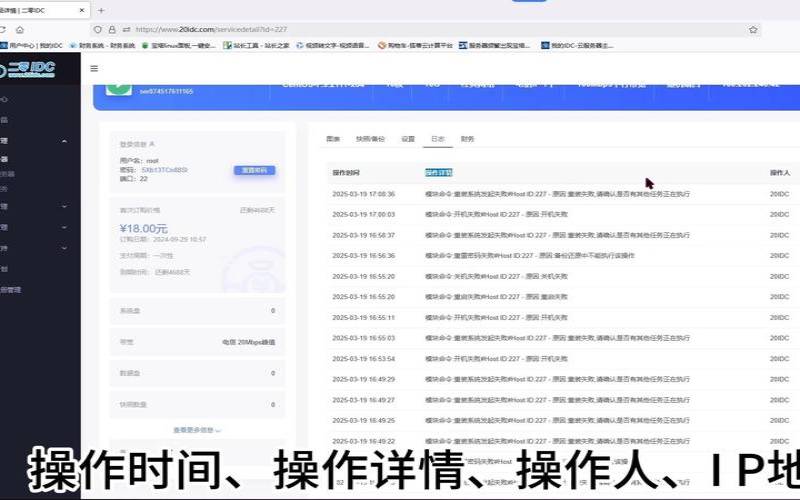Switch to the 快照/备份 tab

[370, 139]
